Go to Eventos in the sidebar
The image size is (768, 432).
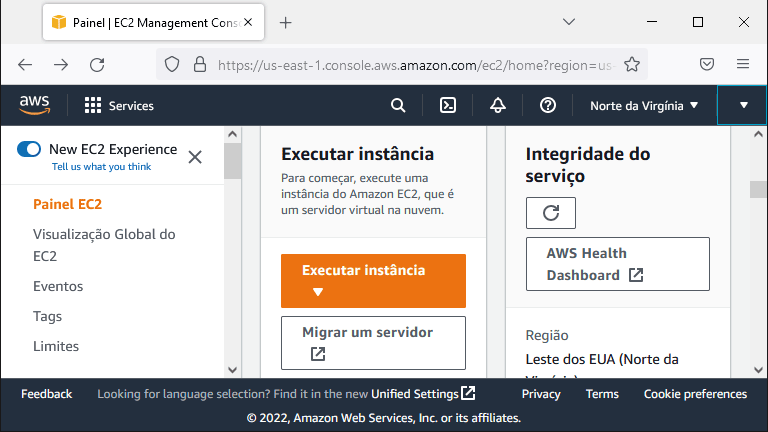58,286
